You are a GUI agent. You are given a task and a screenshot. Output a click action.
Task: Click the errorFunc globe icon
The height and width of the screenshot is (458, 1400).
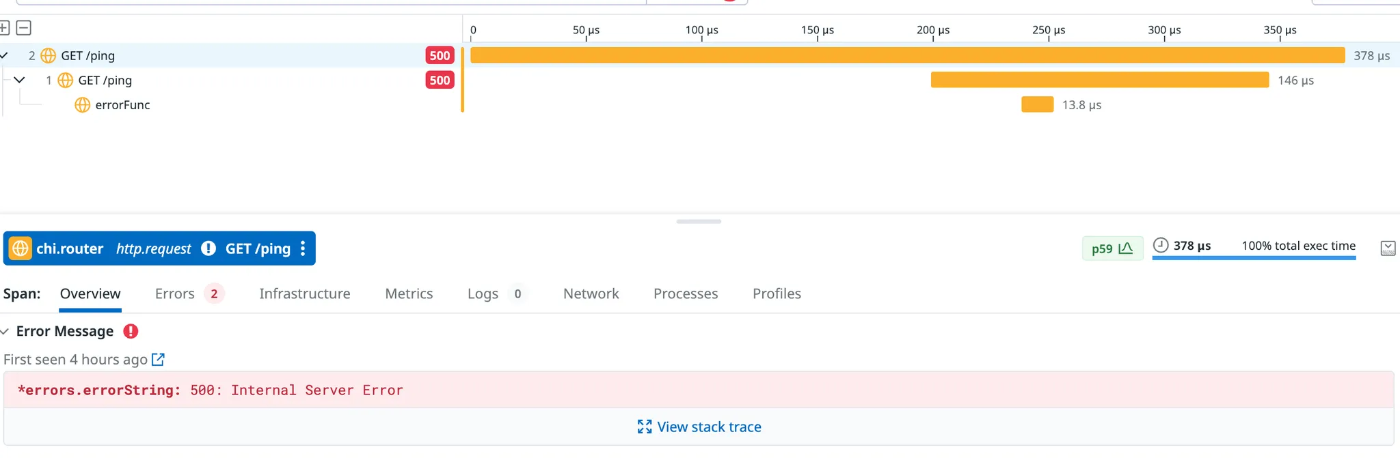coord(83,104)
